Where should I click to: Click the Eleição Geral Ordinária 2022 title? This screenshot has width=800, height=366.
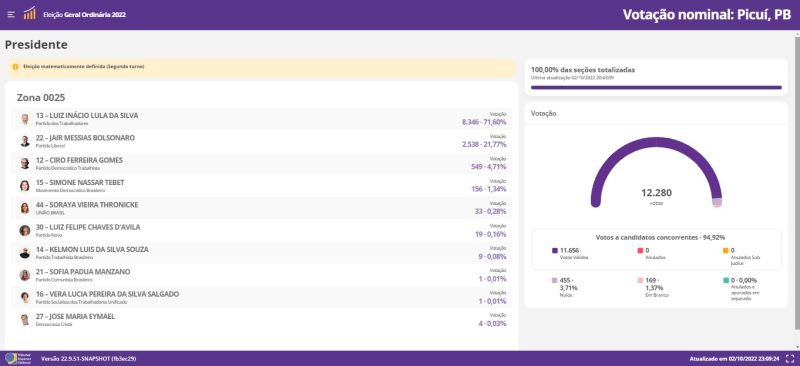[84, 15]
